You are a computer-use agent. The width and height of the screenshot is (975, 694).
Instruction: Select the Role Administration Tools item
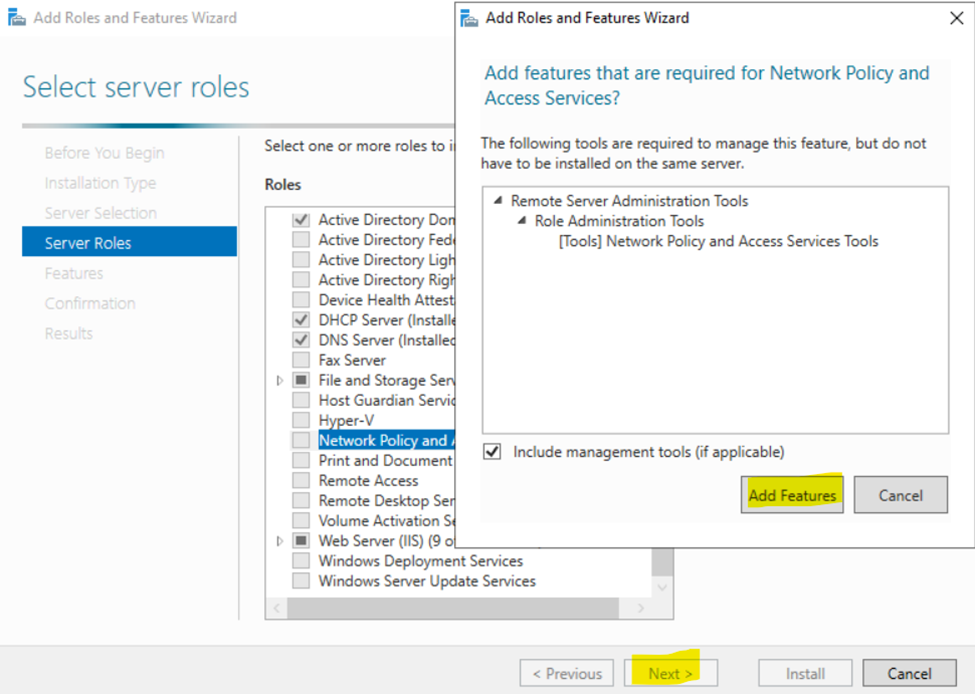619,220
